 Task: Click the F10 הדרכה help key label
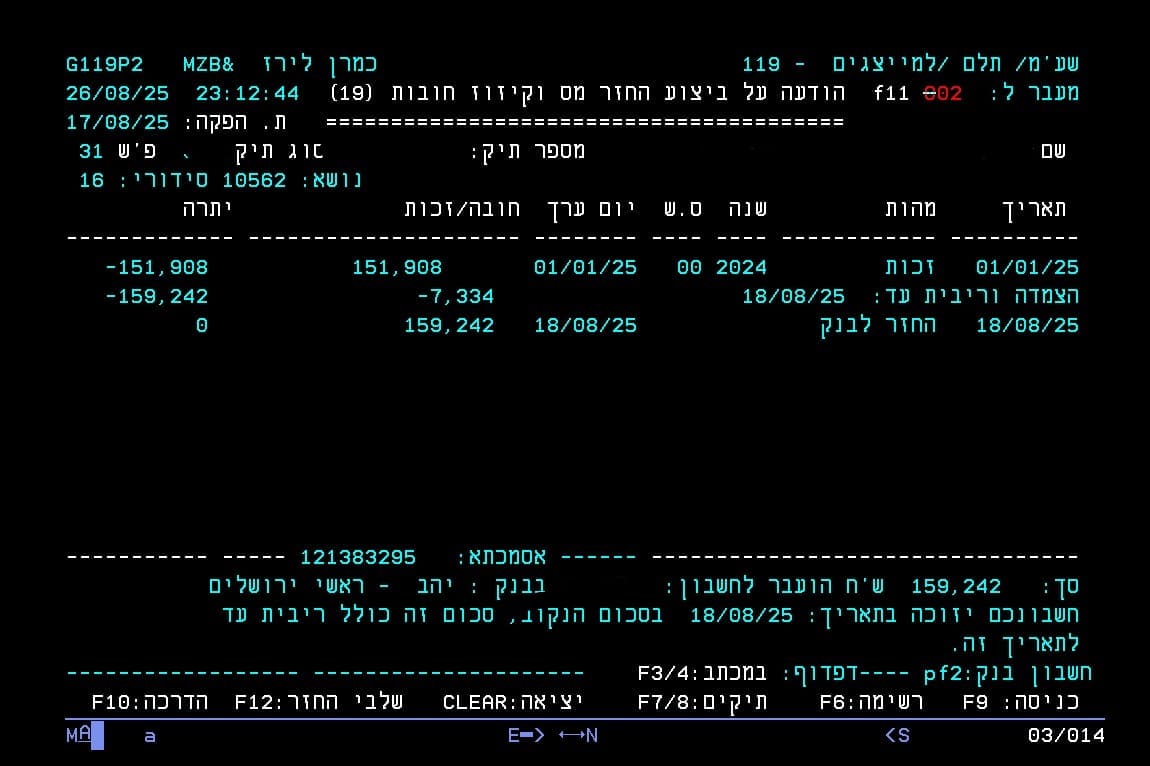point(149,702)
